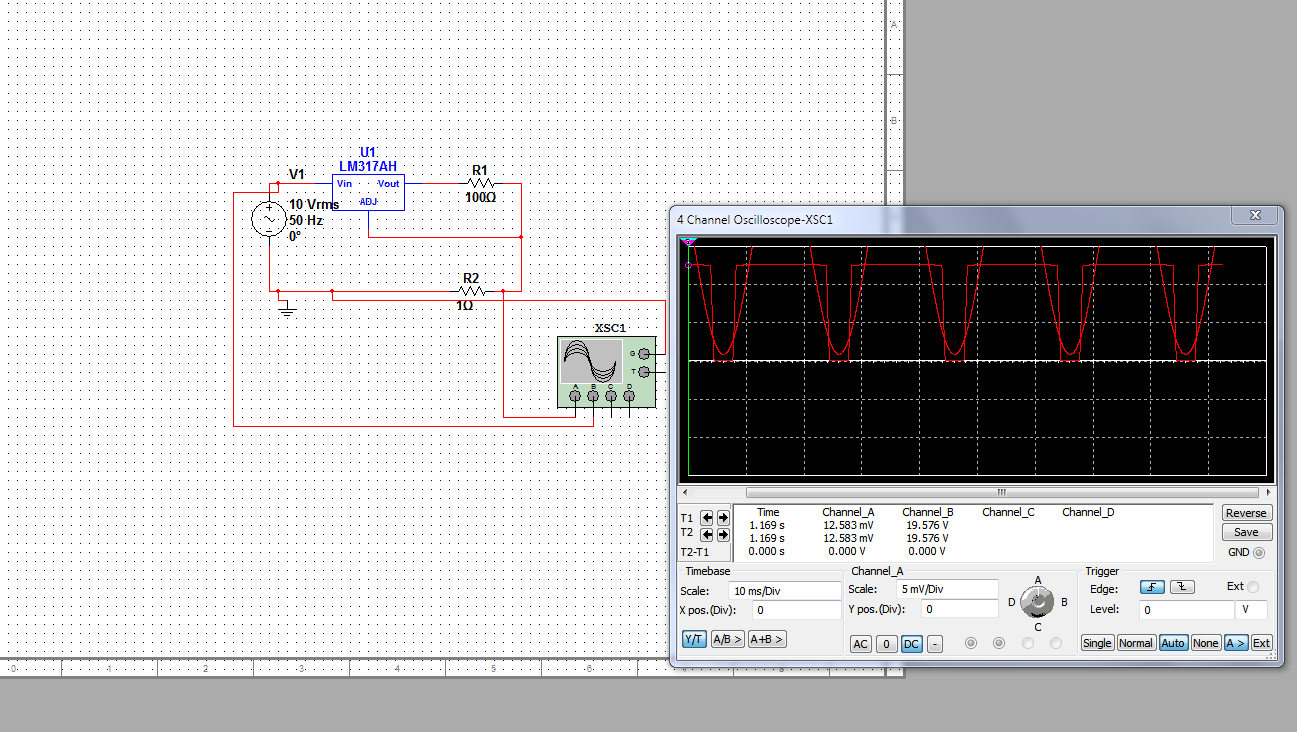Select the LM317AH regulator component
Viewport: 1297px width, 732px height.
[368, 192]
